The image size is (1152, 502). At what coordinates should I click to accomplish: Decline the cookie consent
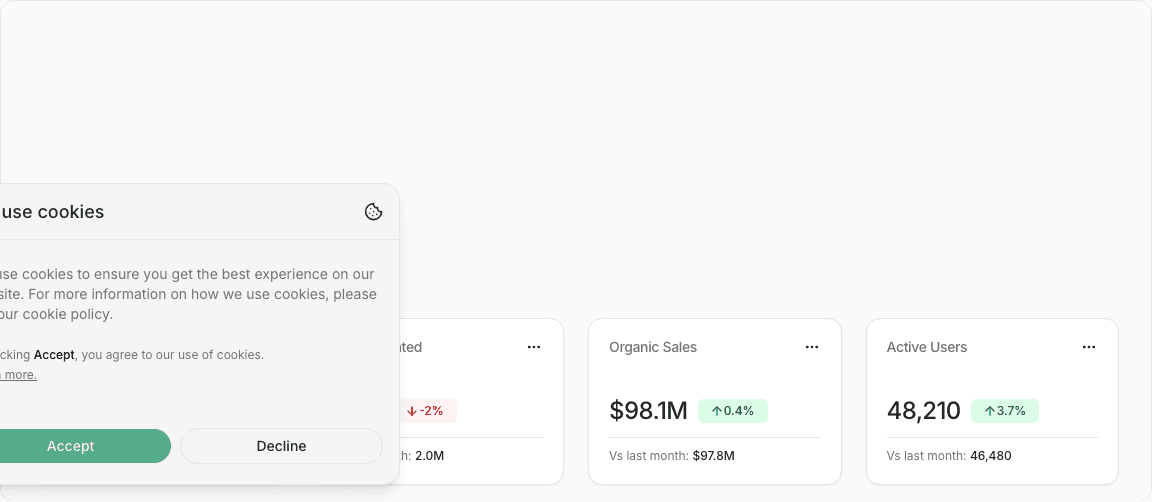tap(281, 446)
